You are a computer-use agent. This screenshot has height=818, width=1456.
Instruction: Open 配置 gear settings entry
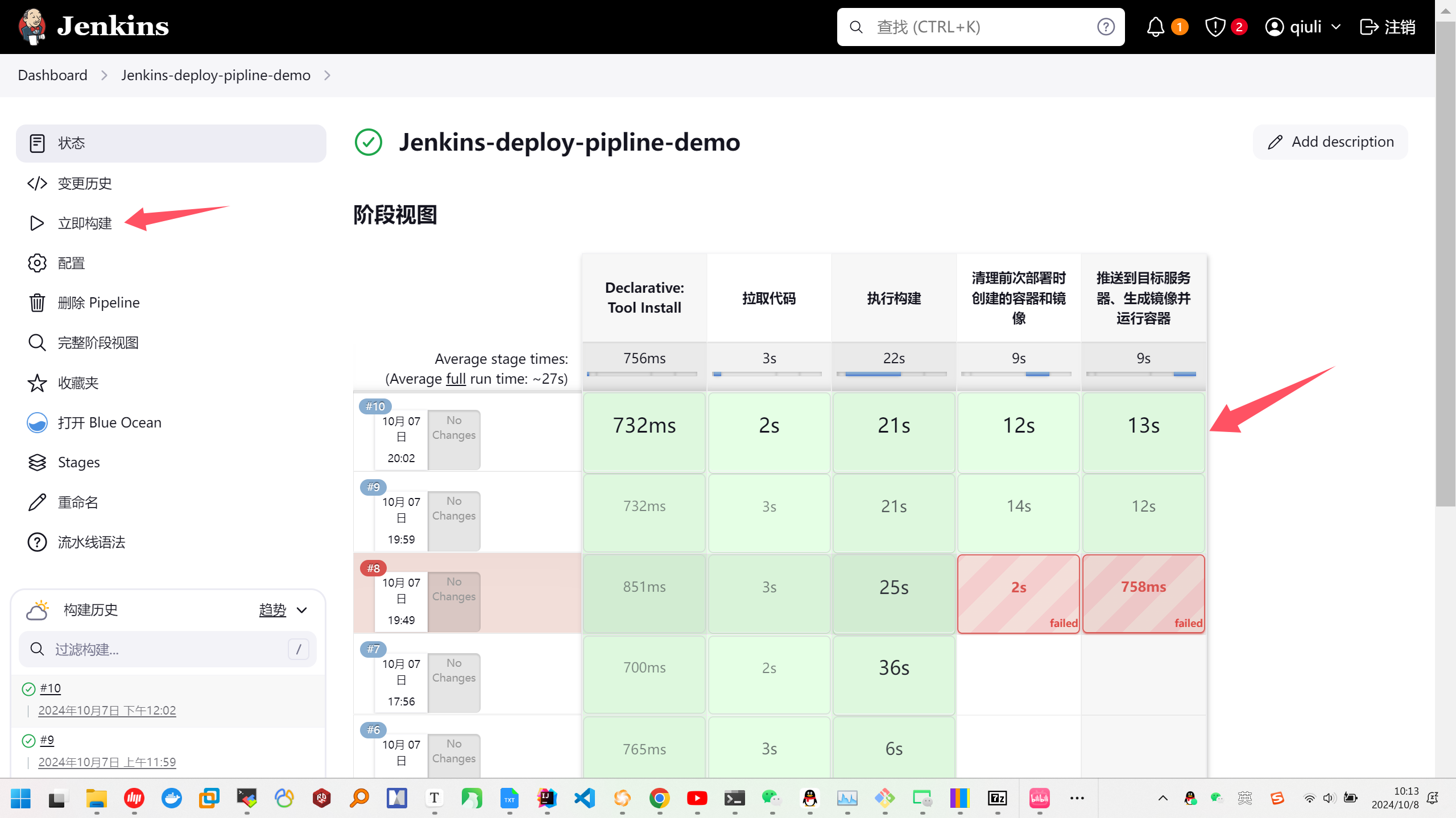tap(37, 263)
